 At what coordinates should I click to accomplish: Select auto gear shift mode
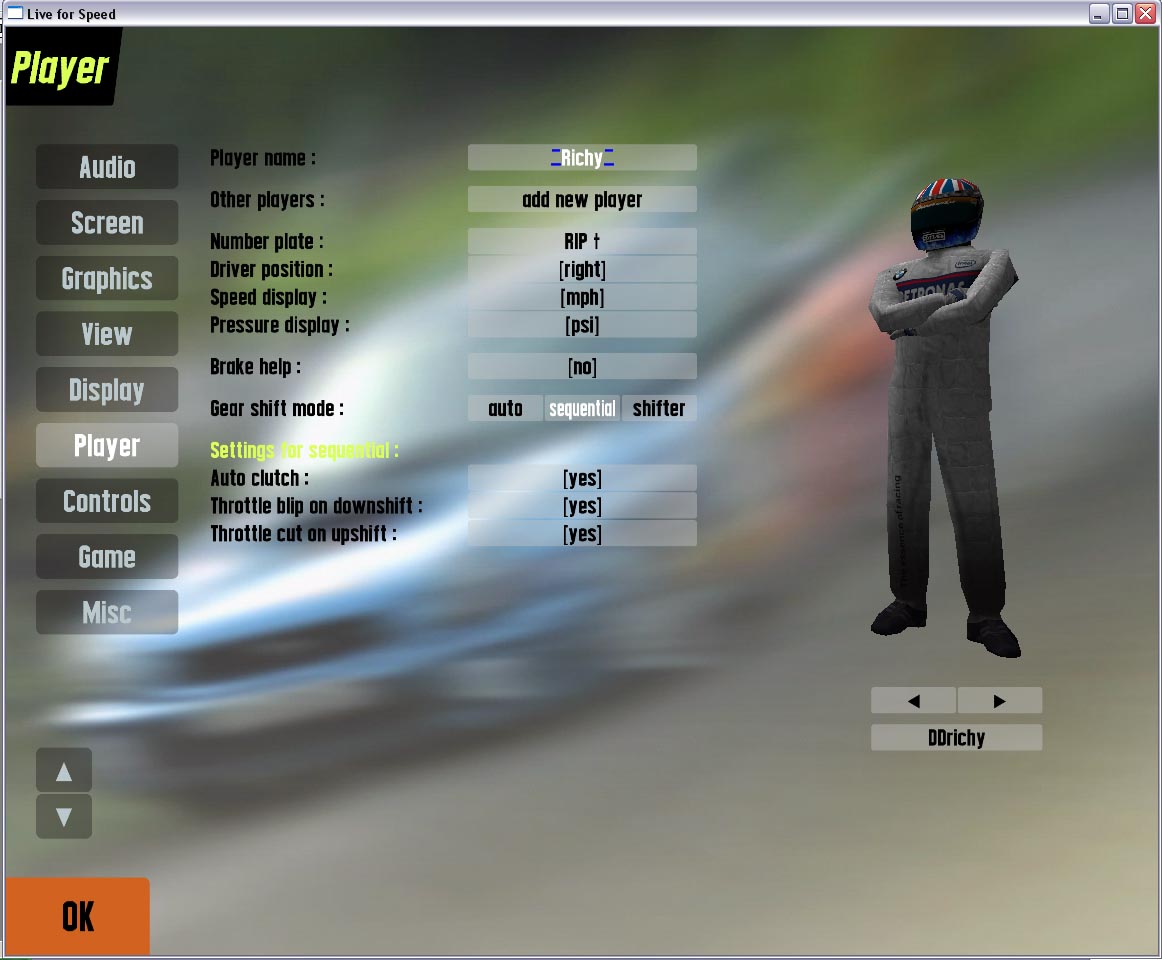(505, 408)
